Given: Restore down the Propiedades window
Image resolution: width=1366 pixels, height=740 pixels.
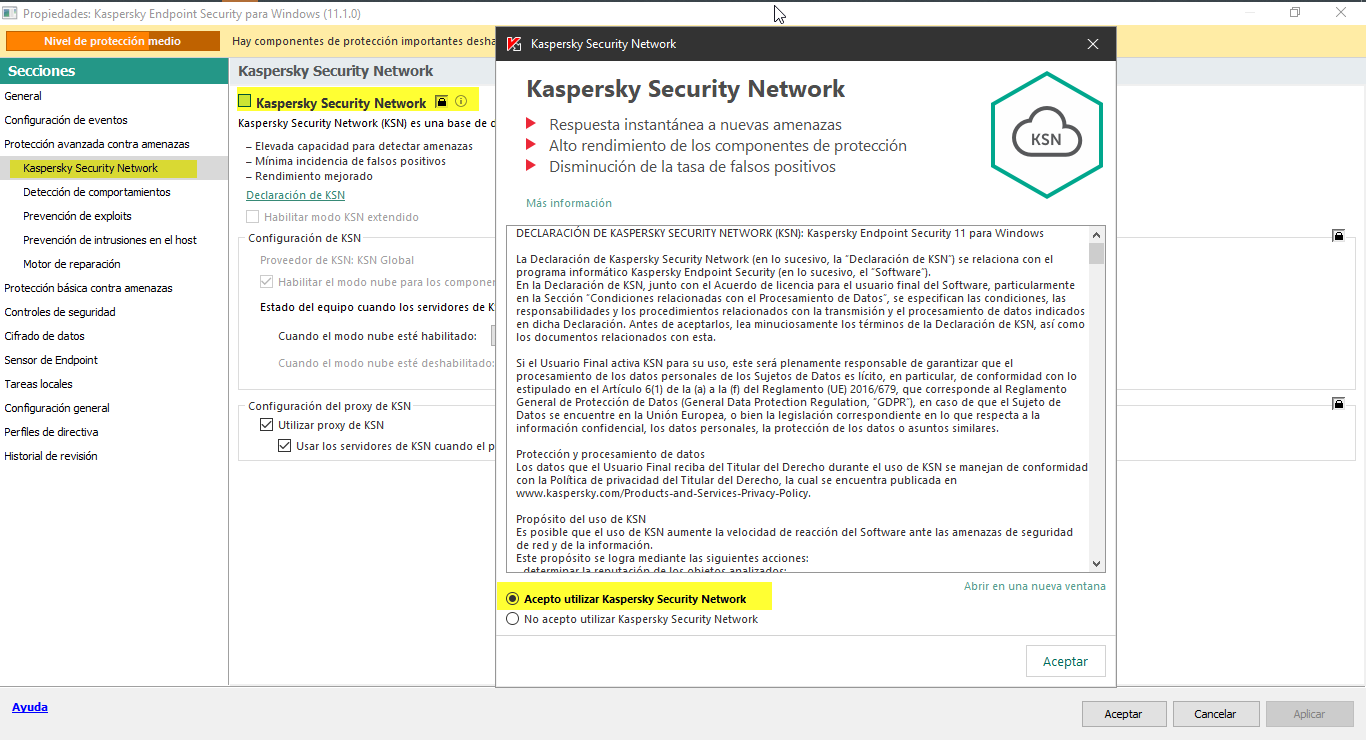Looking at the screenshot, I should tap(1295, 13).
